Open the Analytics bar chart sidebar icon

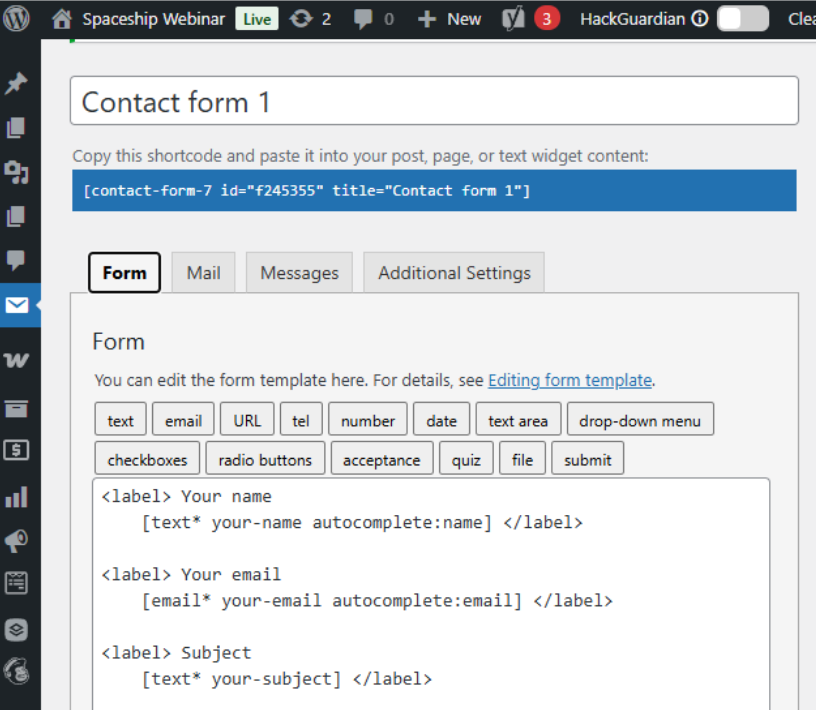click(17, 496)
